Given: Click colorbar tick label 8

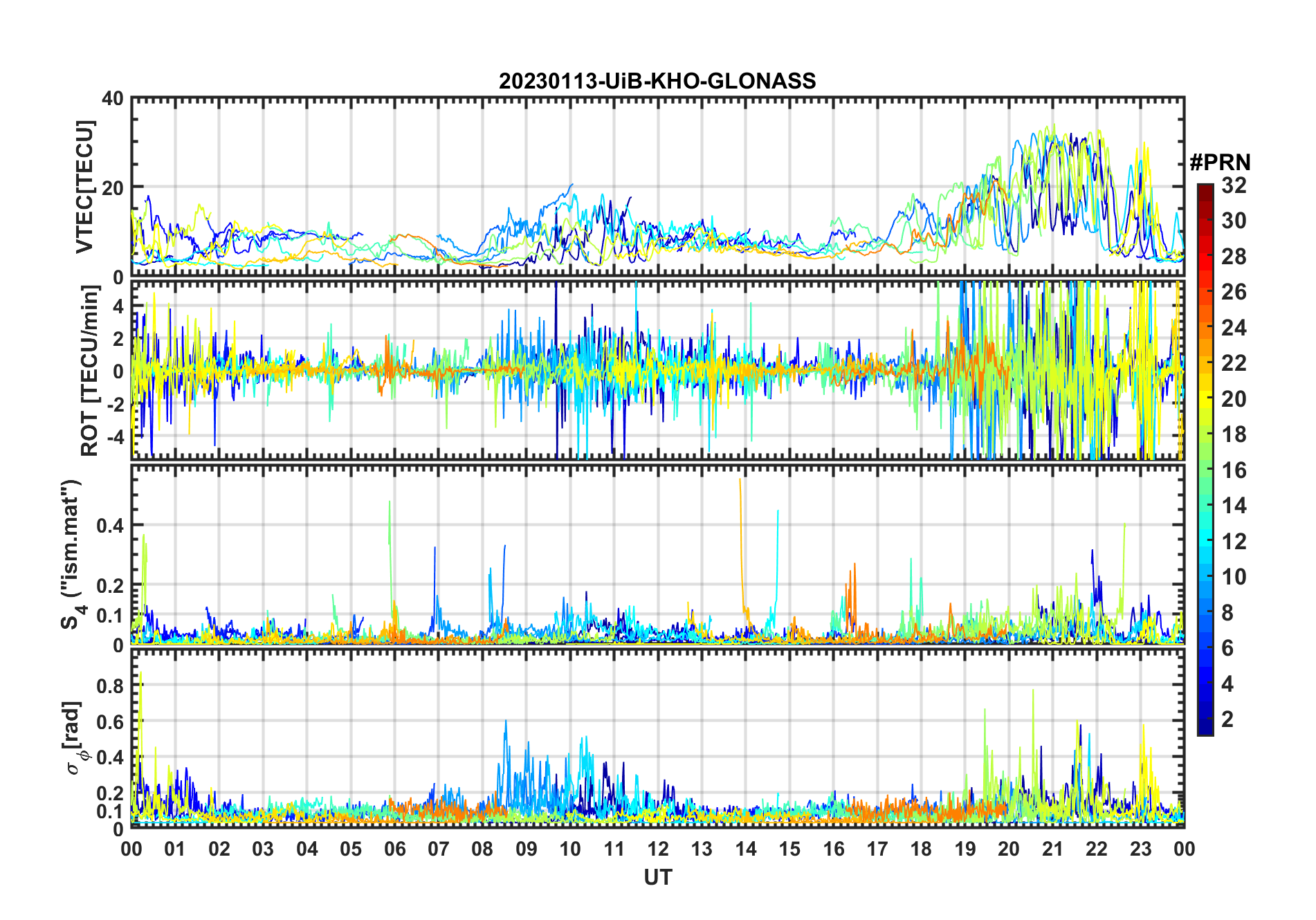Looking at the screenshot, I should click(1227, 613).
